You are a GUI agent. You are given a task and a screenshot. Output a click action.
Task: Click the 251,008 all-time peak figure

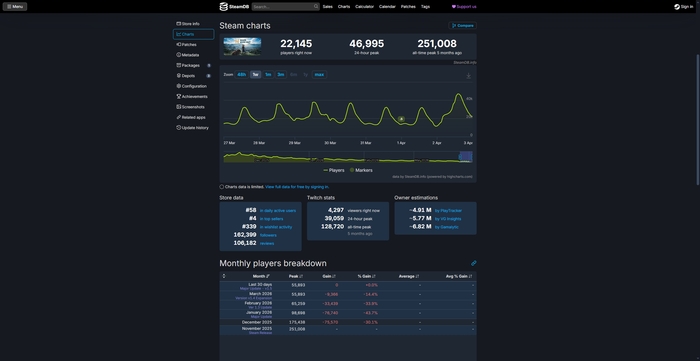pyautogui.click(x=437, y=44)
